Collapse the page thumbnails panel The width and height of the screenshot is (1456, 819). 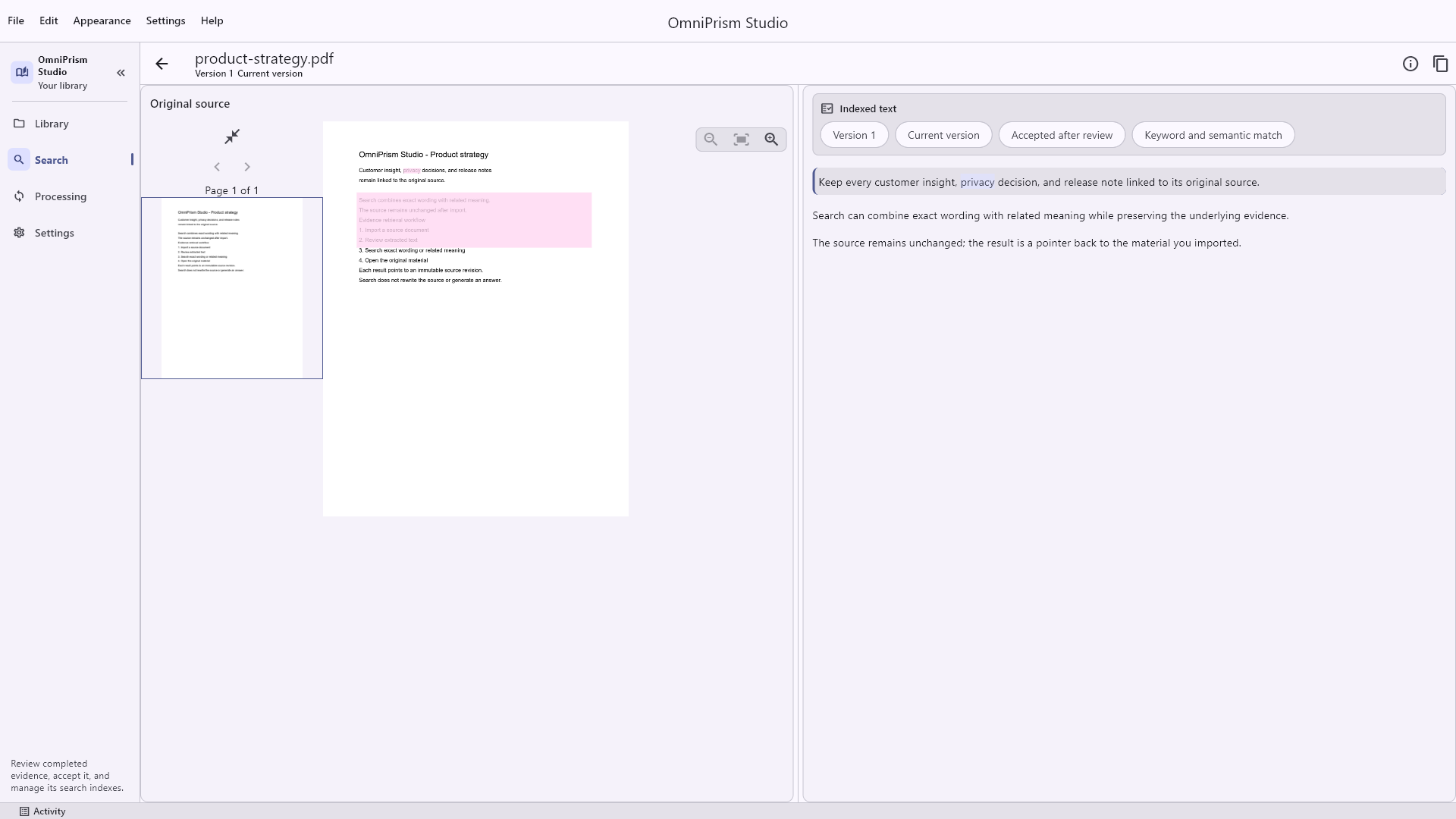232,136
